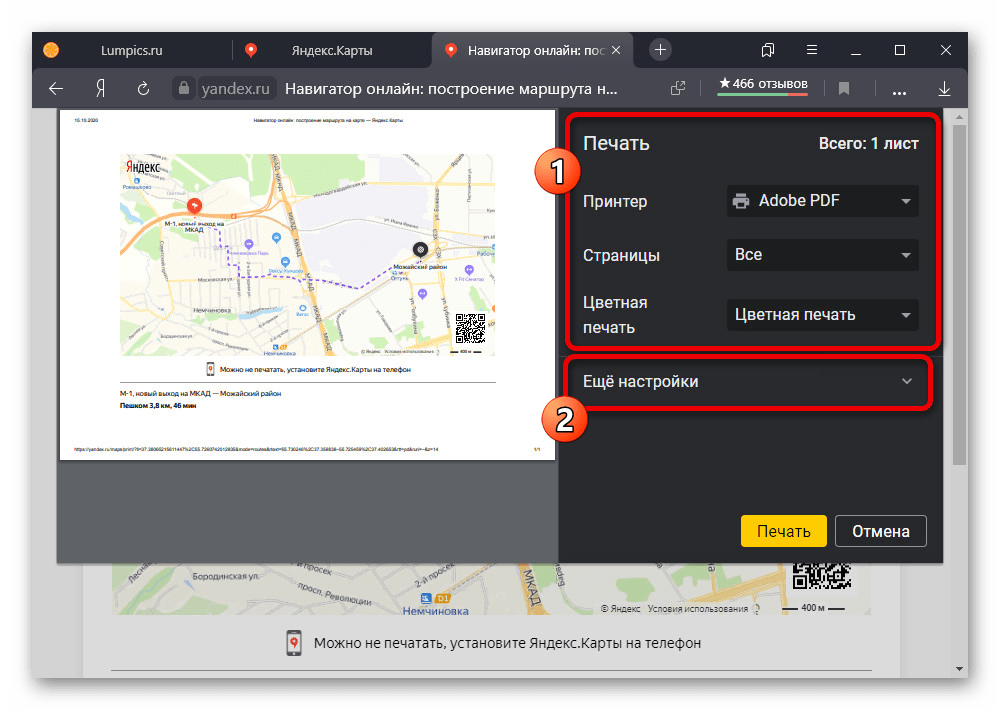The image size is (1000, 710).
Task: Click the yellow Печать button
Action: (x=783, y=531)
